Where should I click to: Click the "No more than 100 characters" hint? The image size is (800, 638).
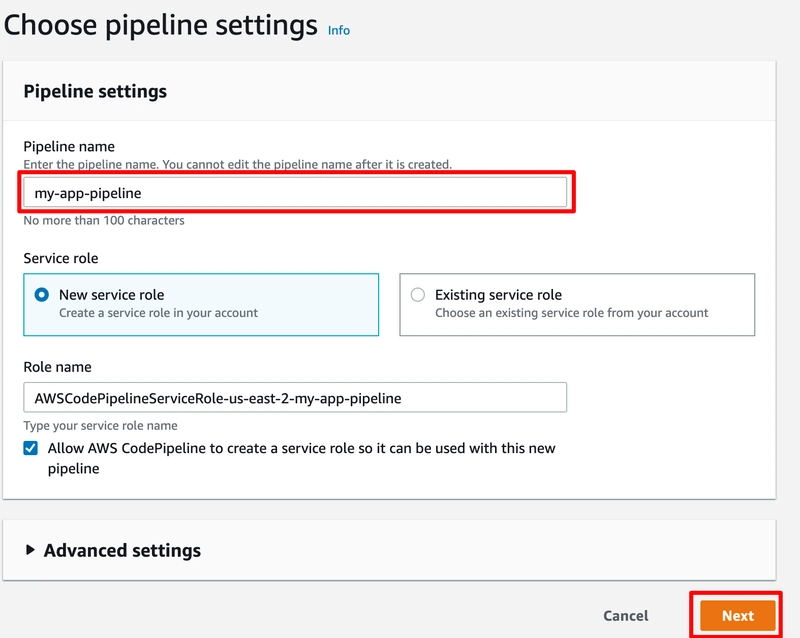coord(104,220)
